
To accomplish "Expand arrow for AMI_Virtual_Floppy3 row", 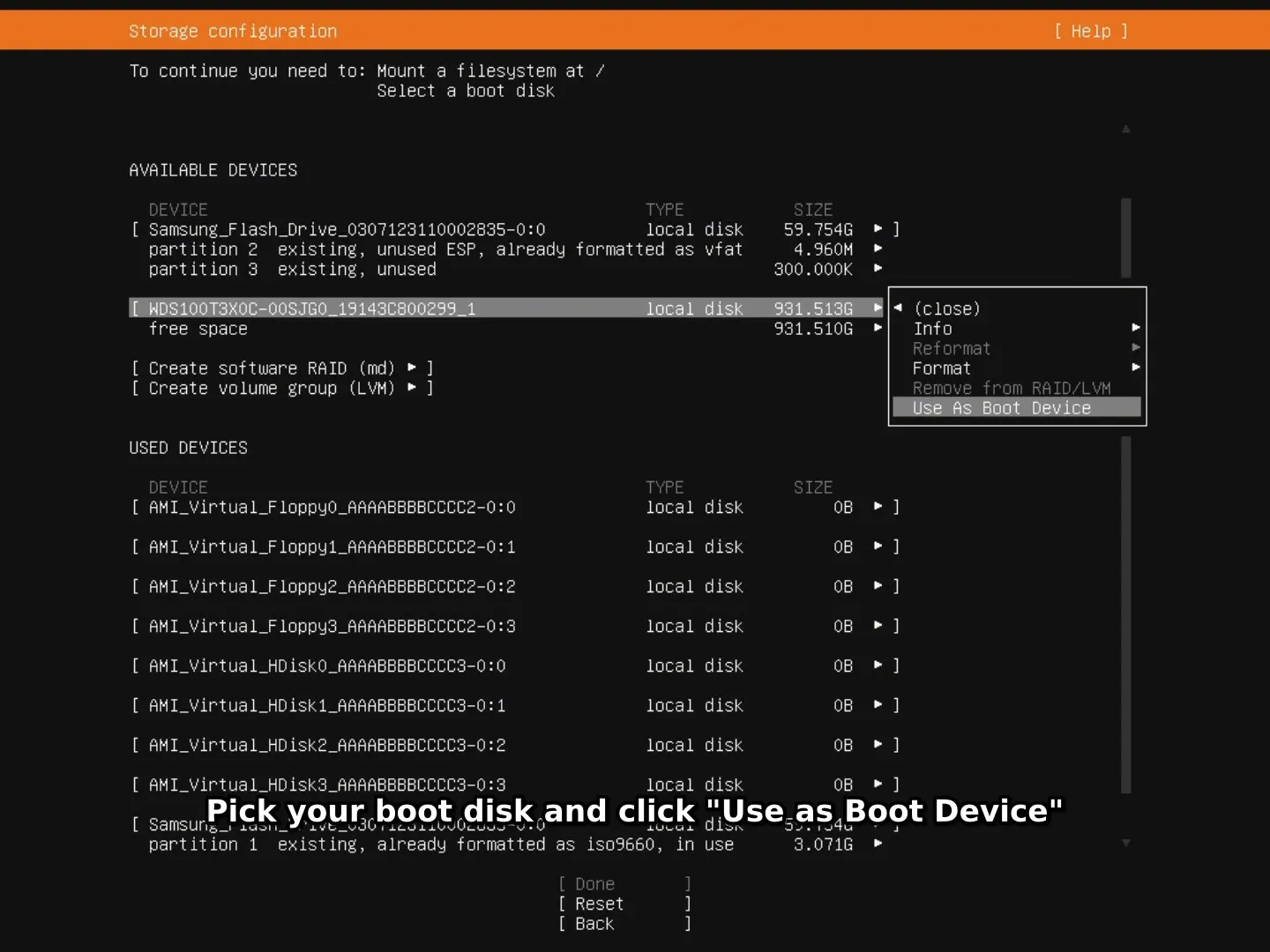I will (878, 626).
